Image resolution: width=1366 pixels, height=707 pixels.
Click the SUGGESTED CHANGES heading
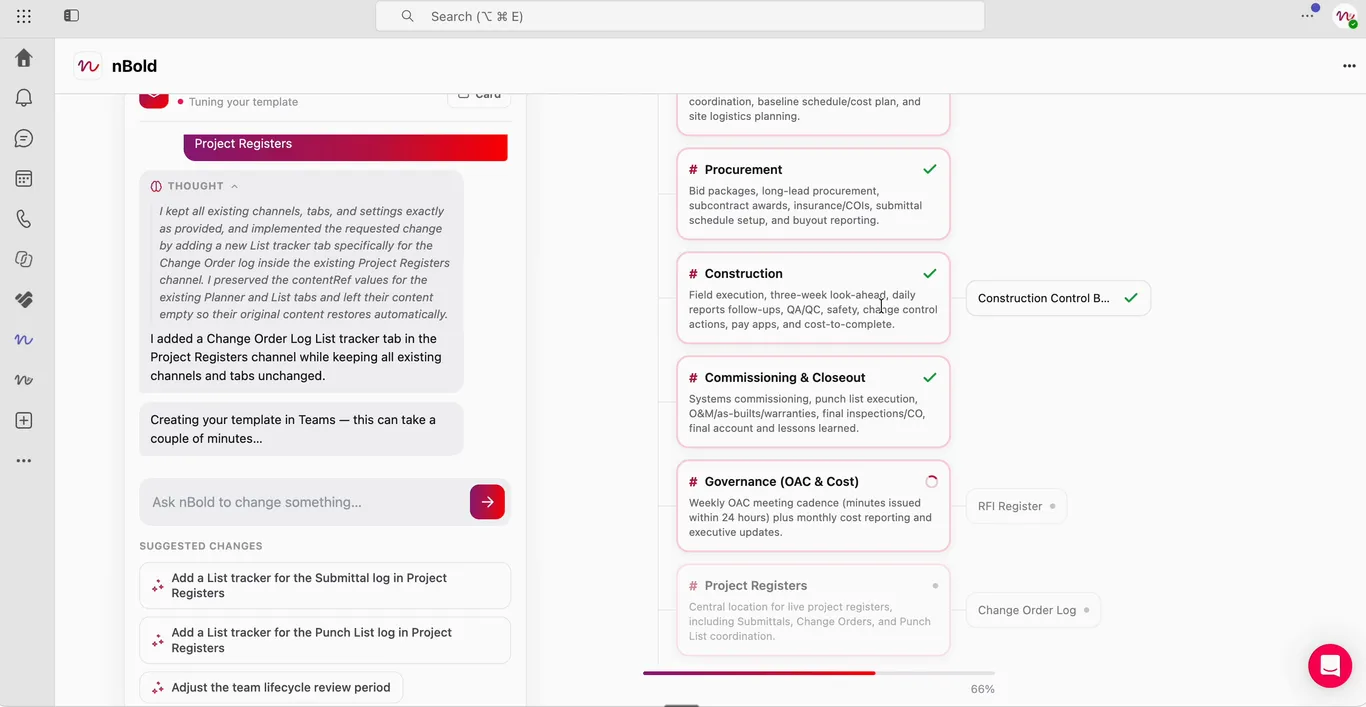[x=201, y=546]
